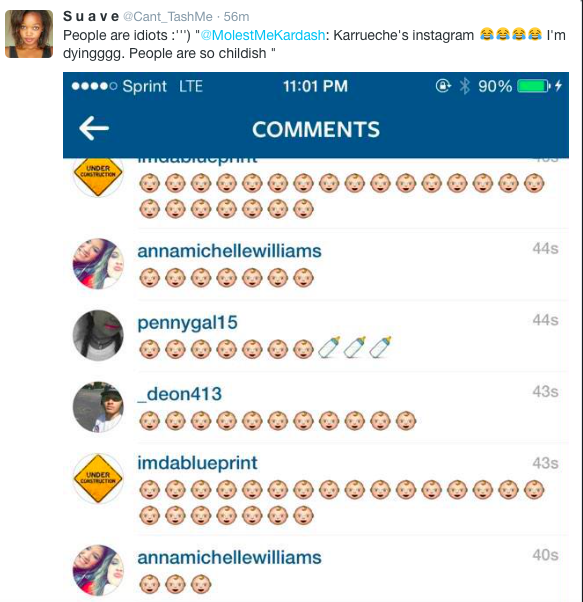Tap the Sprint signal strength dots
Screen dimensions: 583x602
click(x=94, y=86)
